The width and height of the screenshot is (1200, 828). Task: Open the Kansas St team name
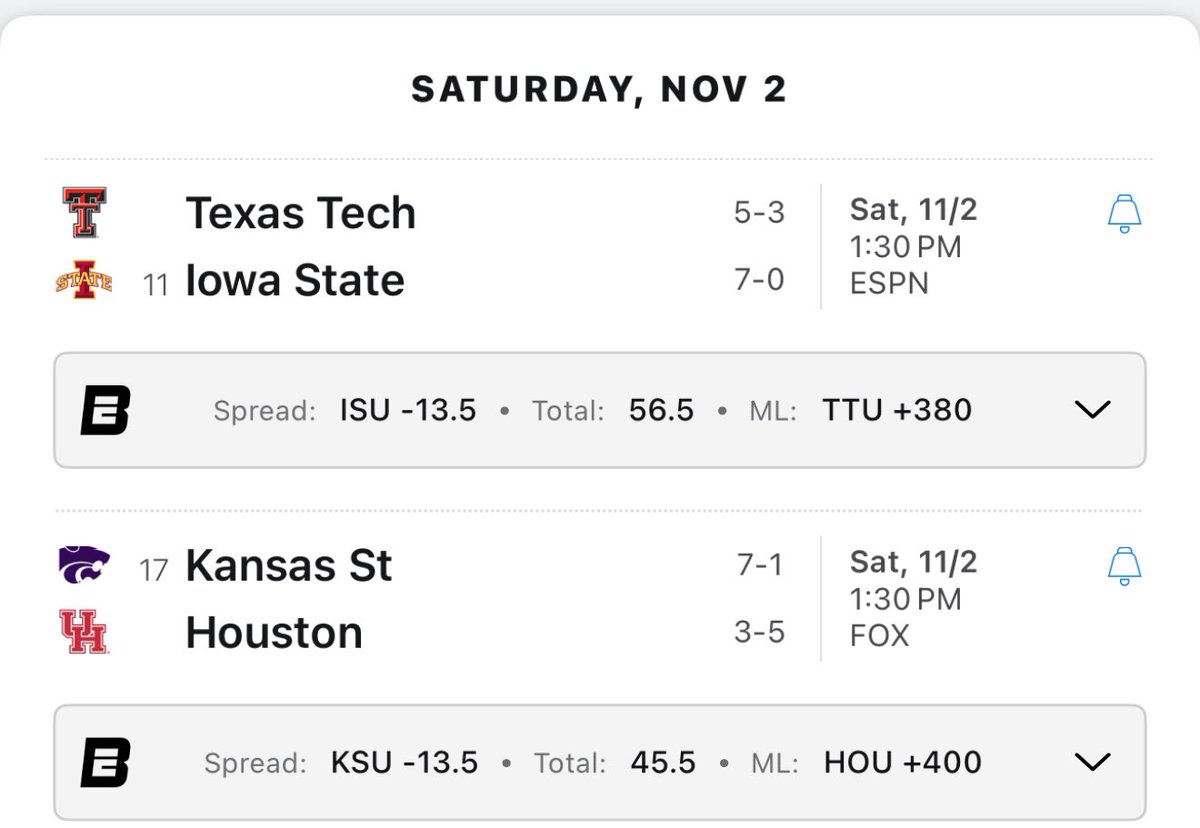click(x=289, y=566)
